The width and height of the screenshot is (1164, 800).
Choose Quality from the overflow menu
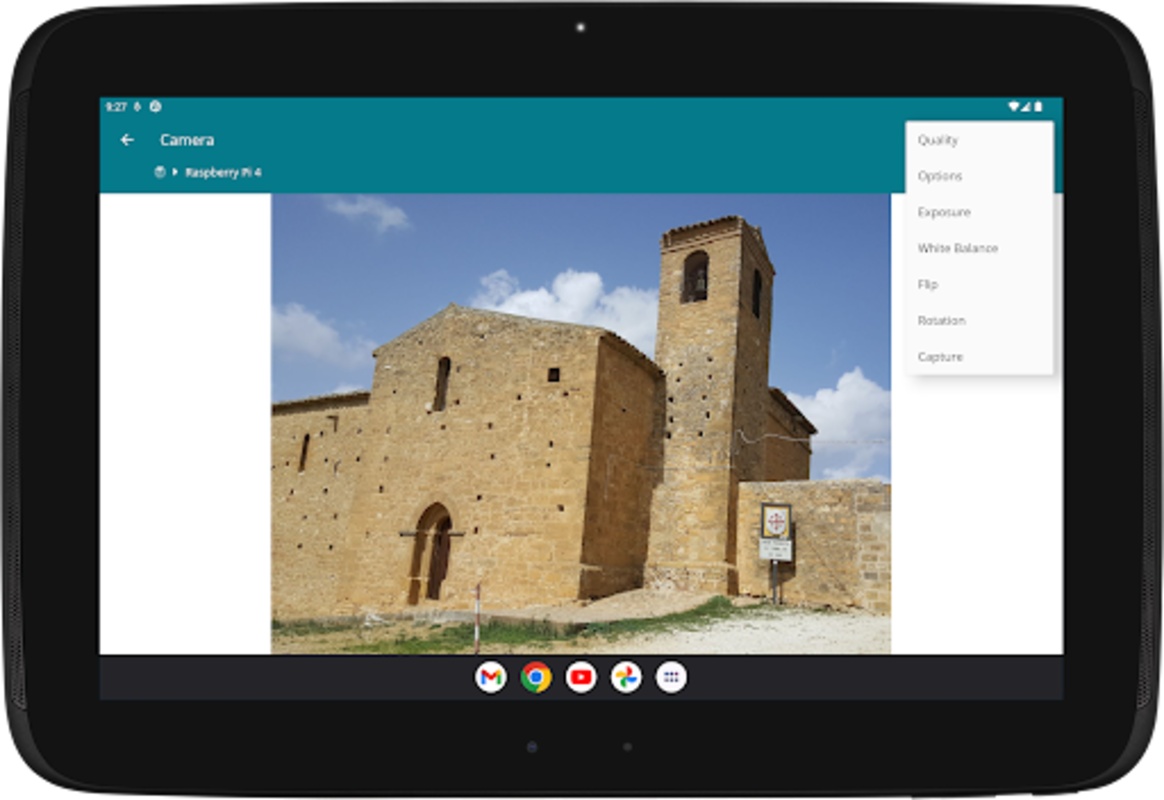pyautogui.click(x=938, y=140)
